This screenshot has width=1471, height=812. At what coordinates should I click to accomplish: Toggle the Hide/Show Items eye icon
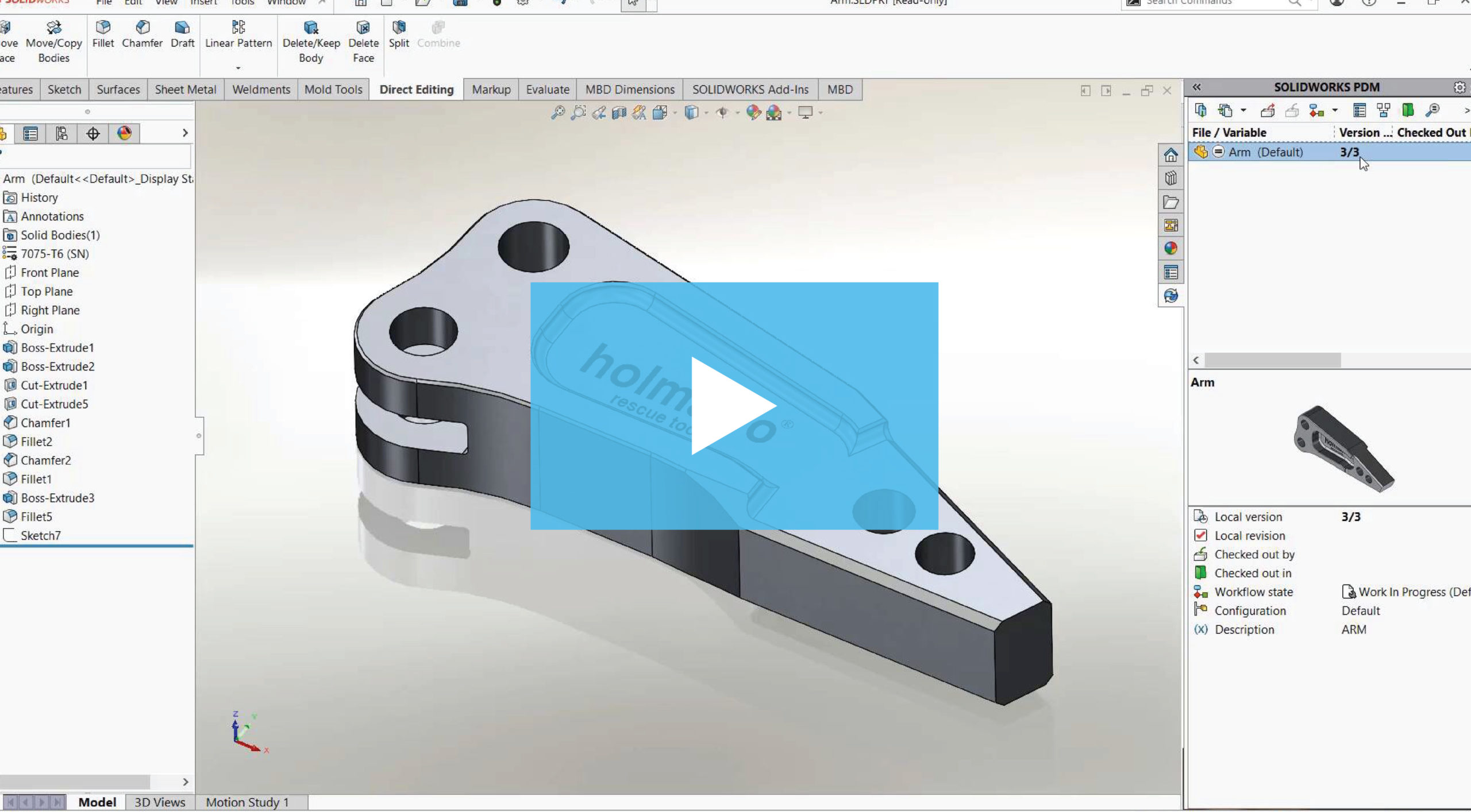click(722, 113)
